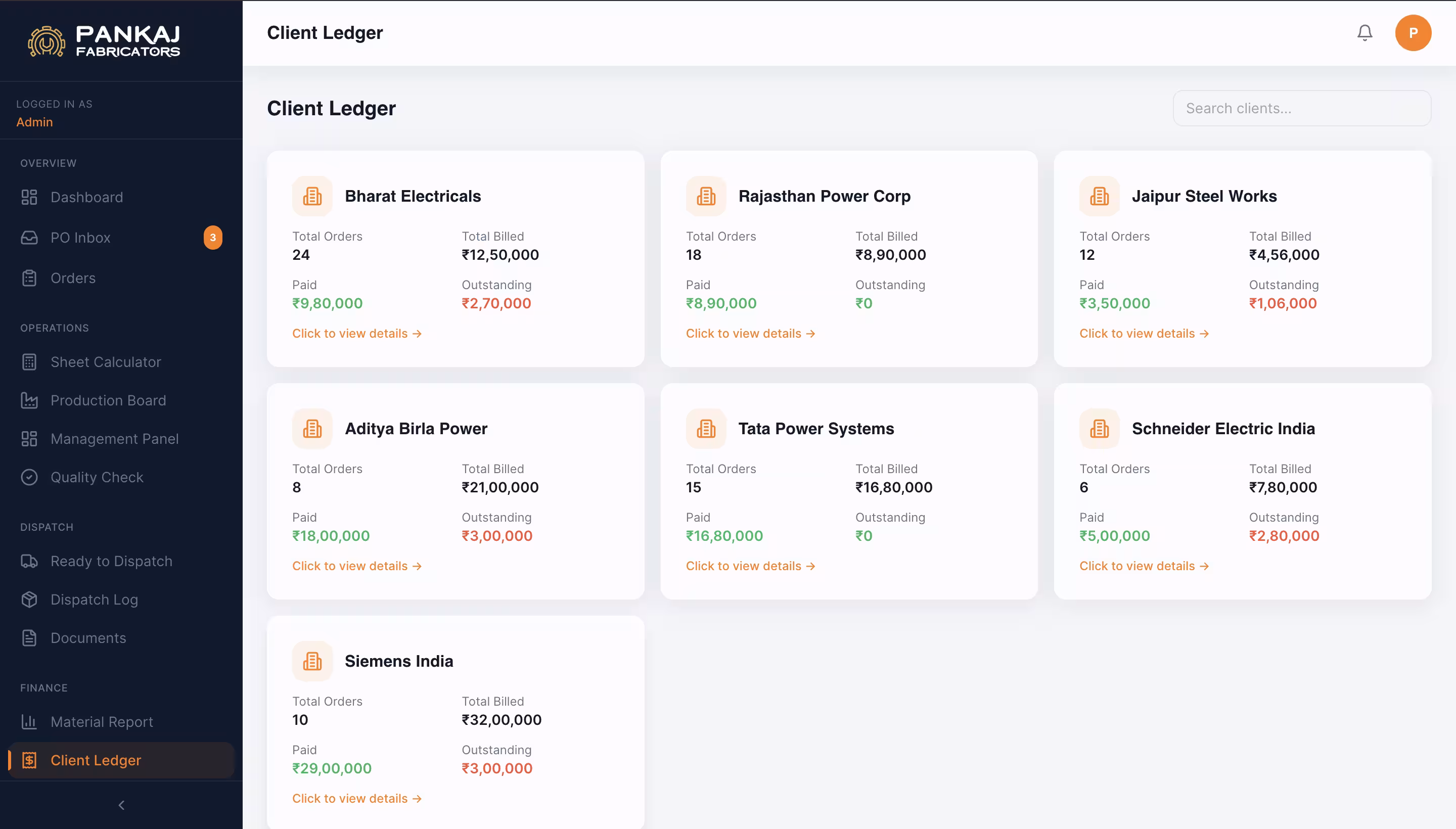Open the Documents page from sidebar
The image size is (1456, 829).
tap(86, 638)
